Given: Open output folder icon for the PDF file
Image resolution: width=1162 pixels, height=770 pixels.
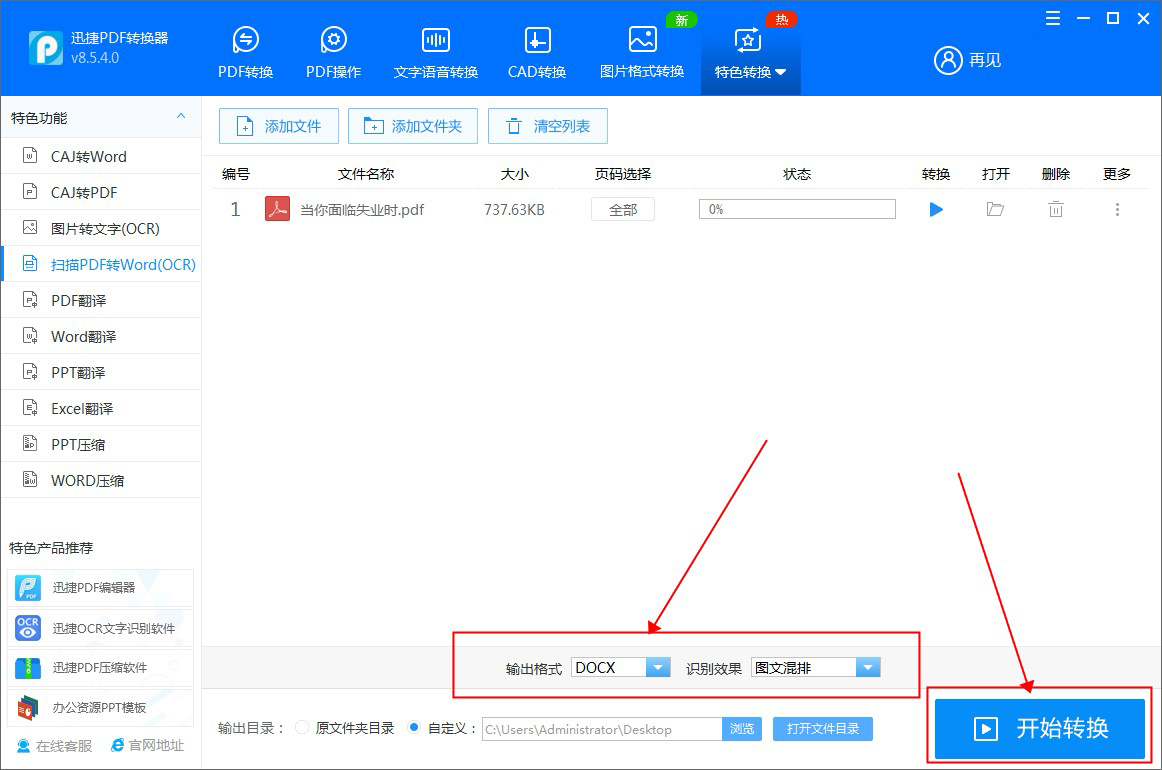Looking at the screenshot, I should click(x=995, y=209).
